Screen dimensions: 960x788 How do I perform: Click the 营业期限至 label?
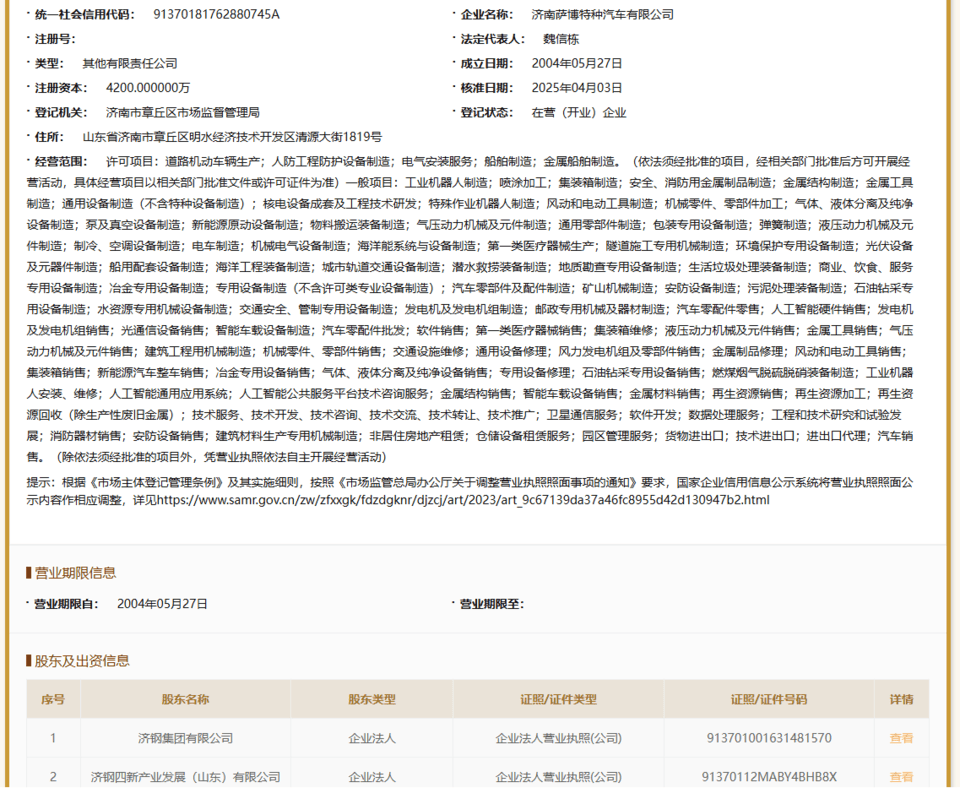pos(492,604)
